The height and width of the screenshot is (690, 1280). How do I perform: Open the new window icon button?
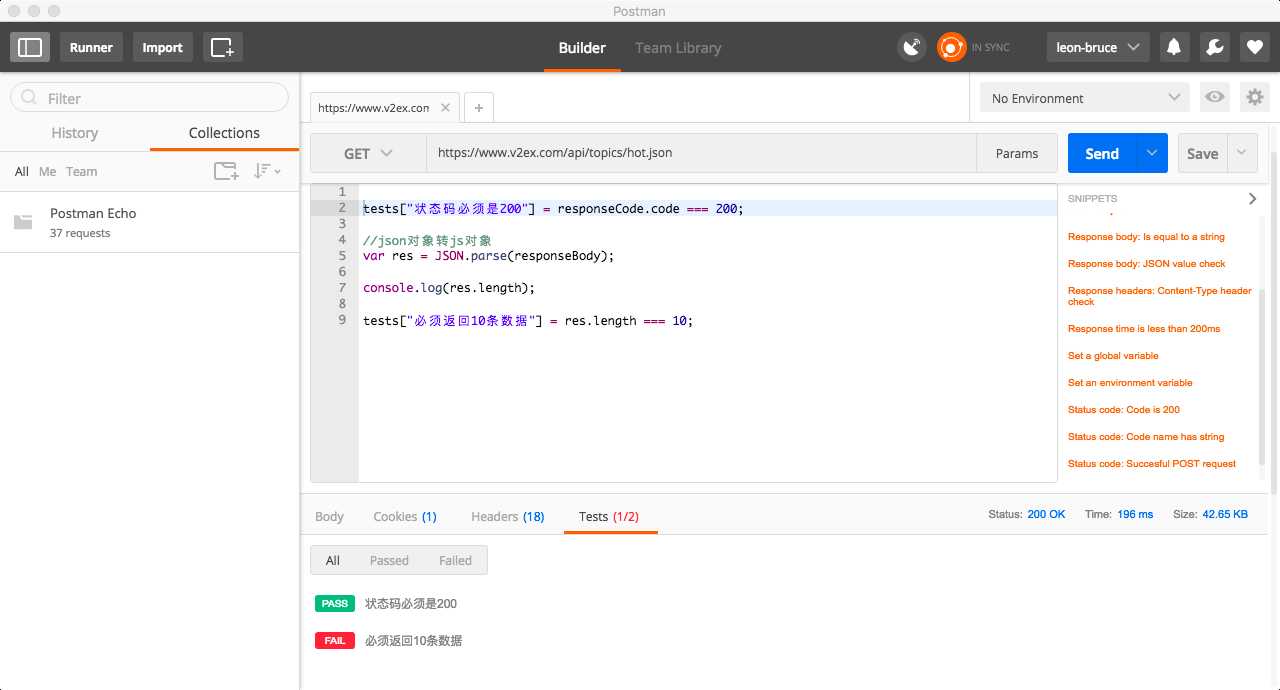coord(223,47)
